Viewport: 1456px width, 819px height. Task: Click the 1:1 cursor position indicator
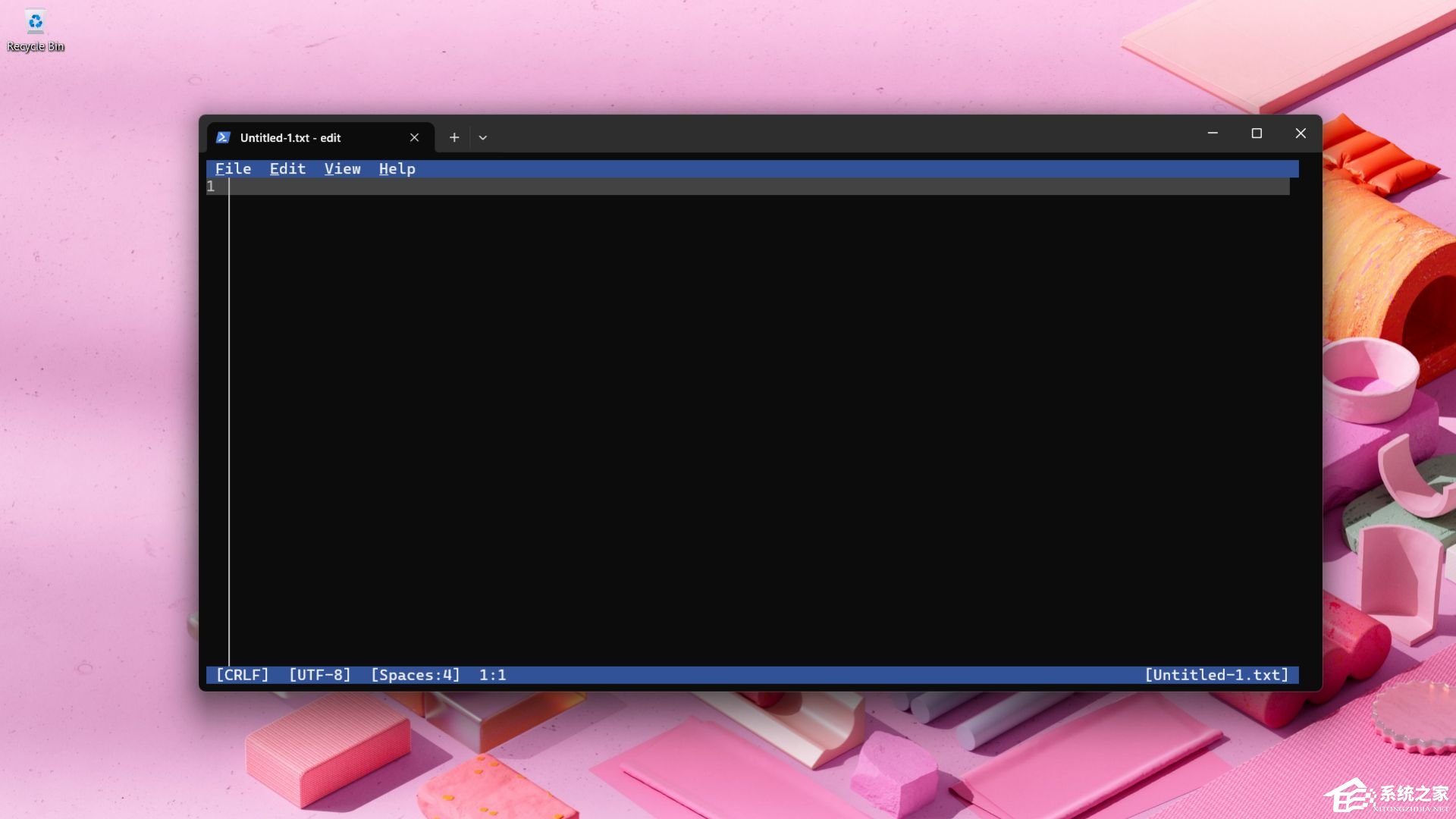click(492, 674)
